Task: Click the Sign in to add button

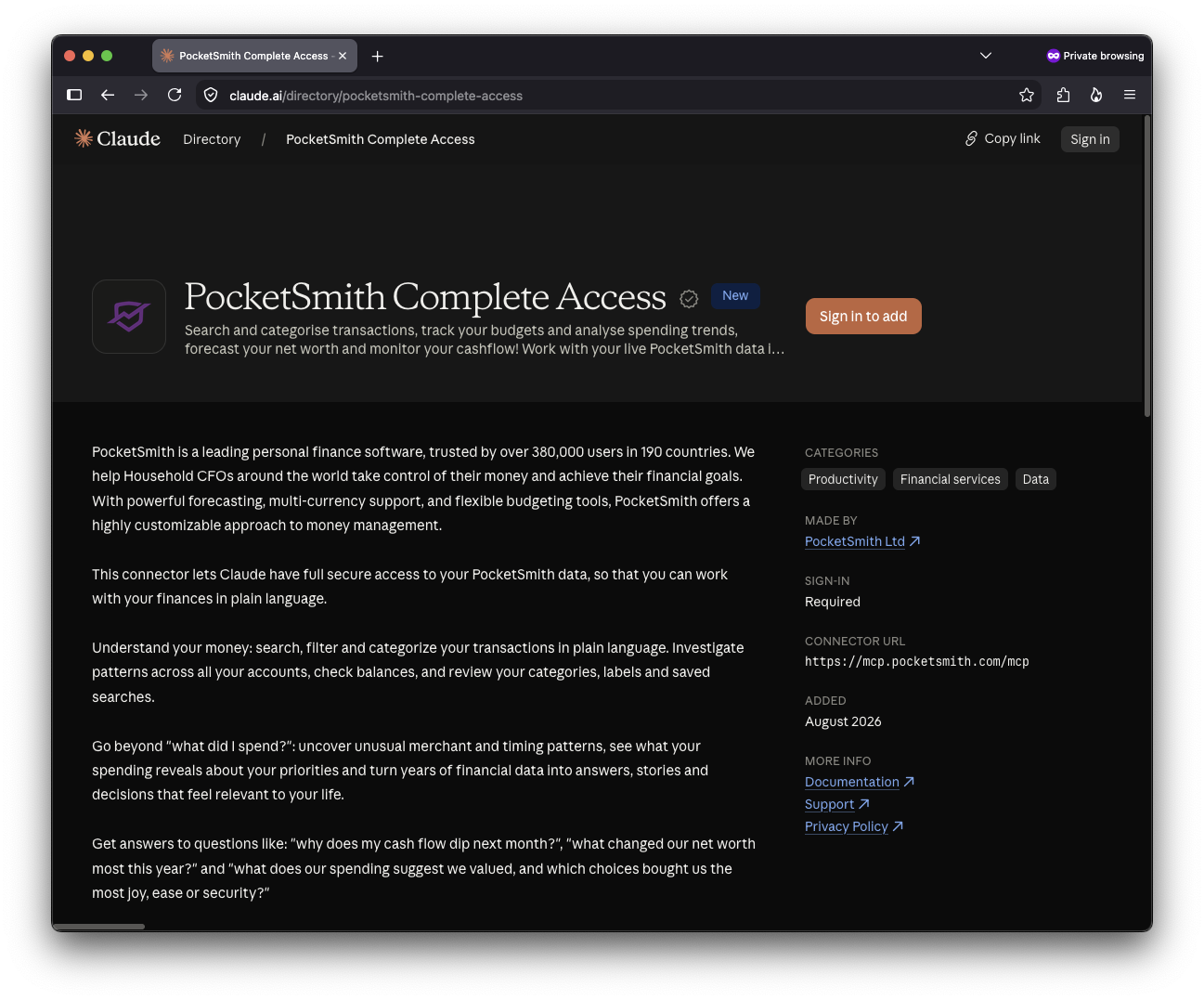Action: click(x=863, y=317)
